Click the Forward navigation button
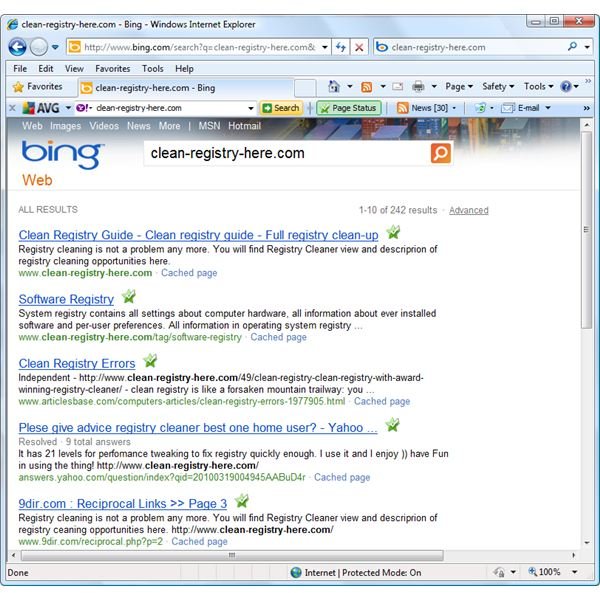The height and width of the screenshot is (593, 600). pos(39,47)
